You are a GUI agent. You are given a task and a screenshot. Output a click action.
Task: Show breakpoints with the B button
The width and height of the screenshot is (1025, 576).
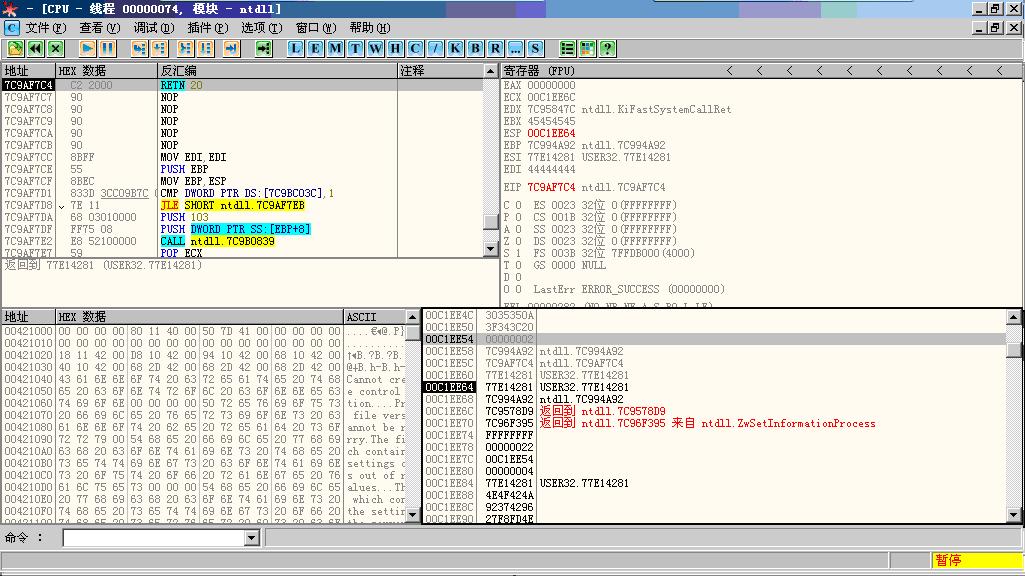(x=475, y=48)
